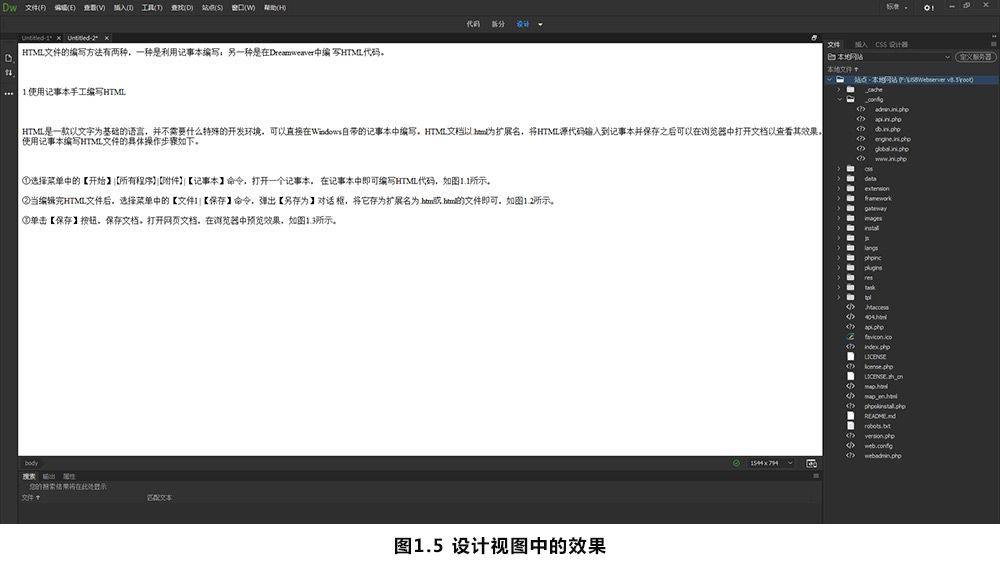Click the Open Documents icon in left toolbar
The image size is (1000, 564).
[x=8, y=58]
